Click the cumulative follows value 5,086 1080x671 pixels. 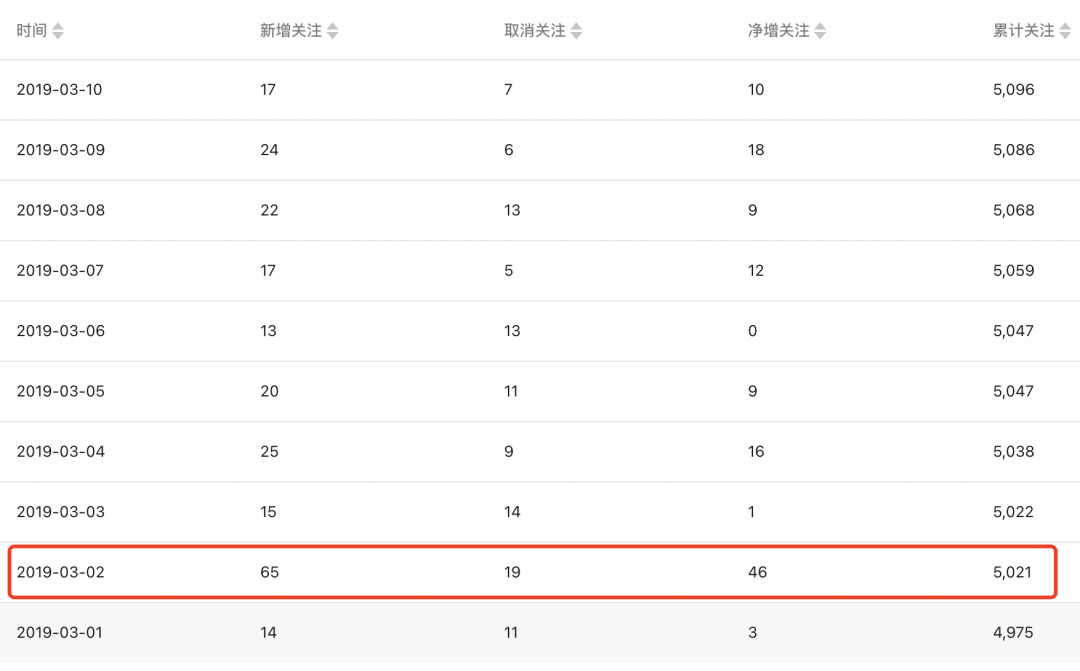tap(1014, 150)
